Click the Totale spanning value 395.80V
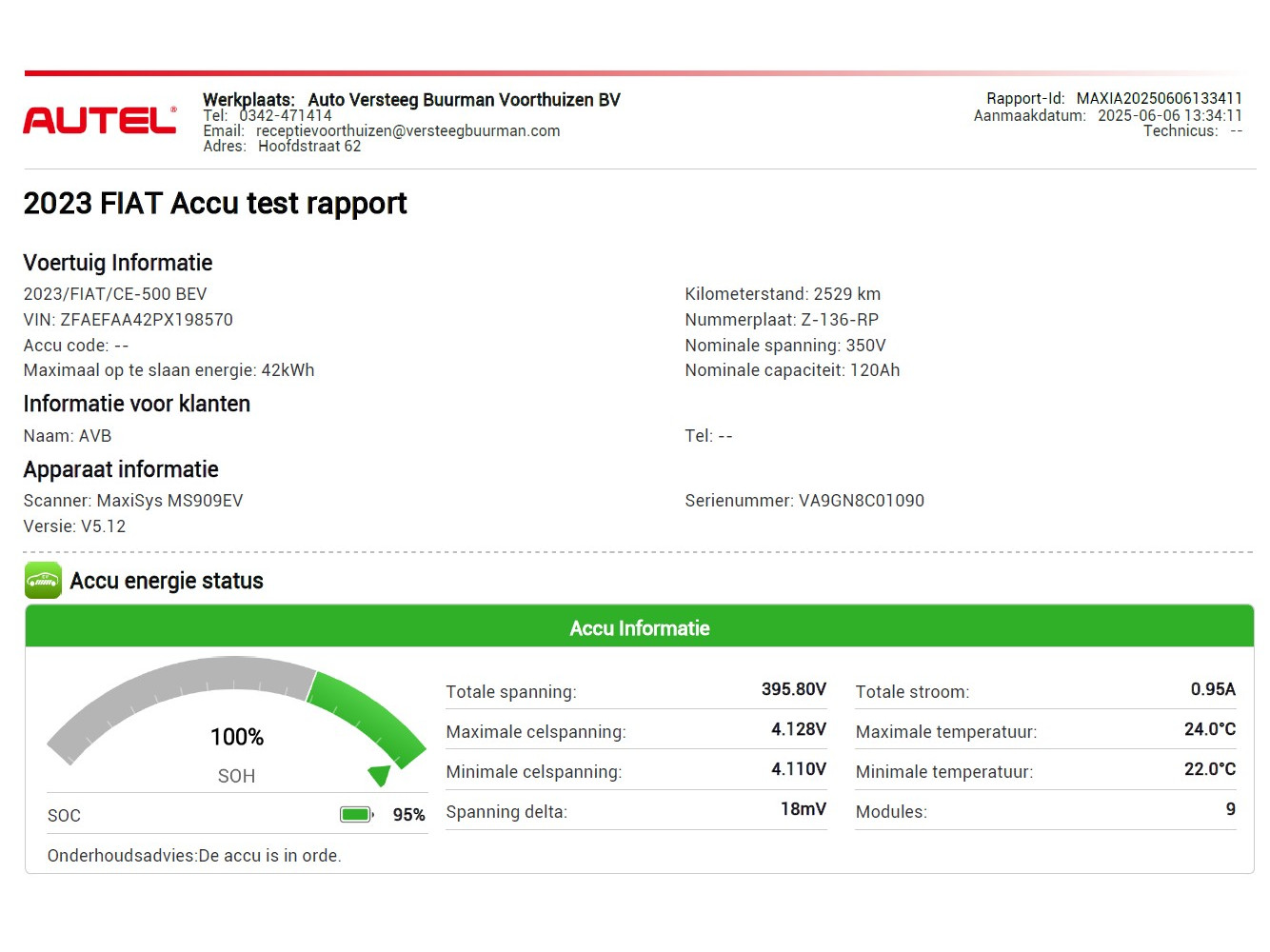This screenshot has width=1270, height=952. coord(793,689)
